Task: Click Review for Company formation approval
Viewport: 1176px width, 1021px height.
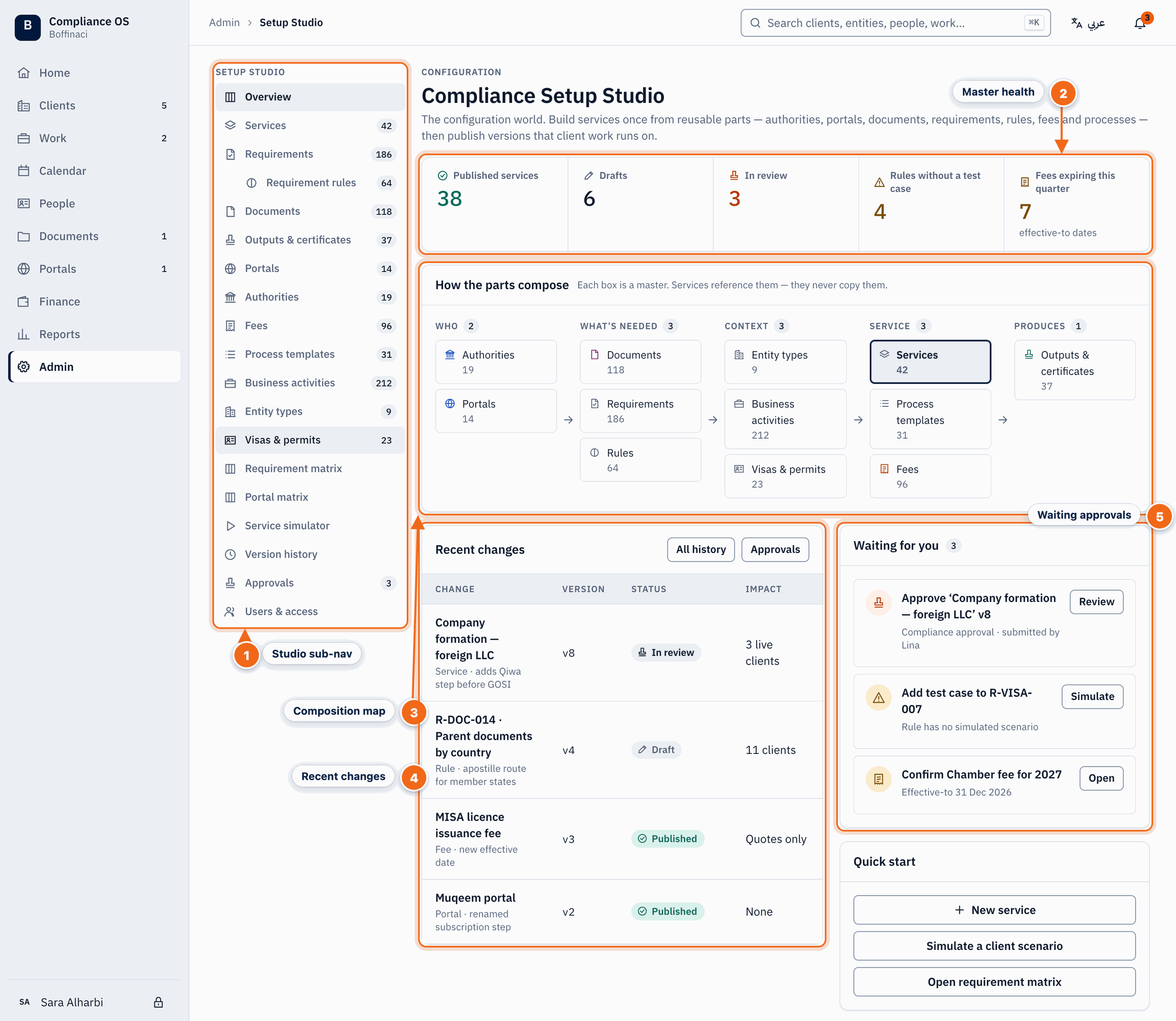Action: point(1096,601)
